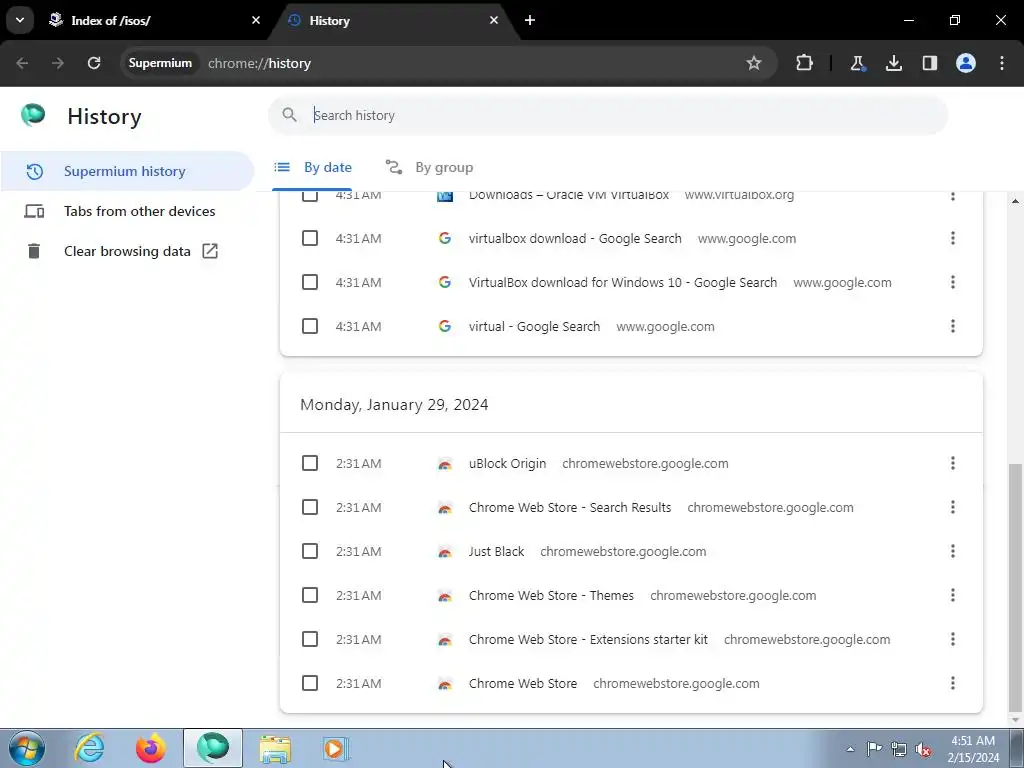The width and height of the screenshot is (1024, 768).
Task: Open the virtualbox download - Google Search link
Action: click(575, 238)
